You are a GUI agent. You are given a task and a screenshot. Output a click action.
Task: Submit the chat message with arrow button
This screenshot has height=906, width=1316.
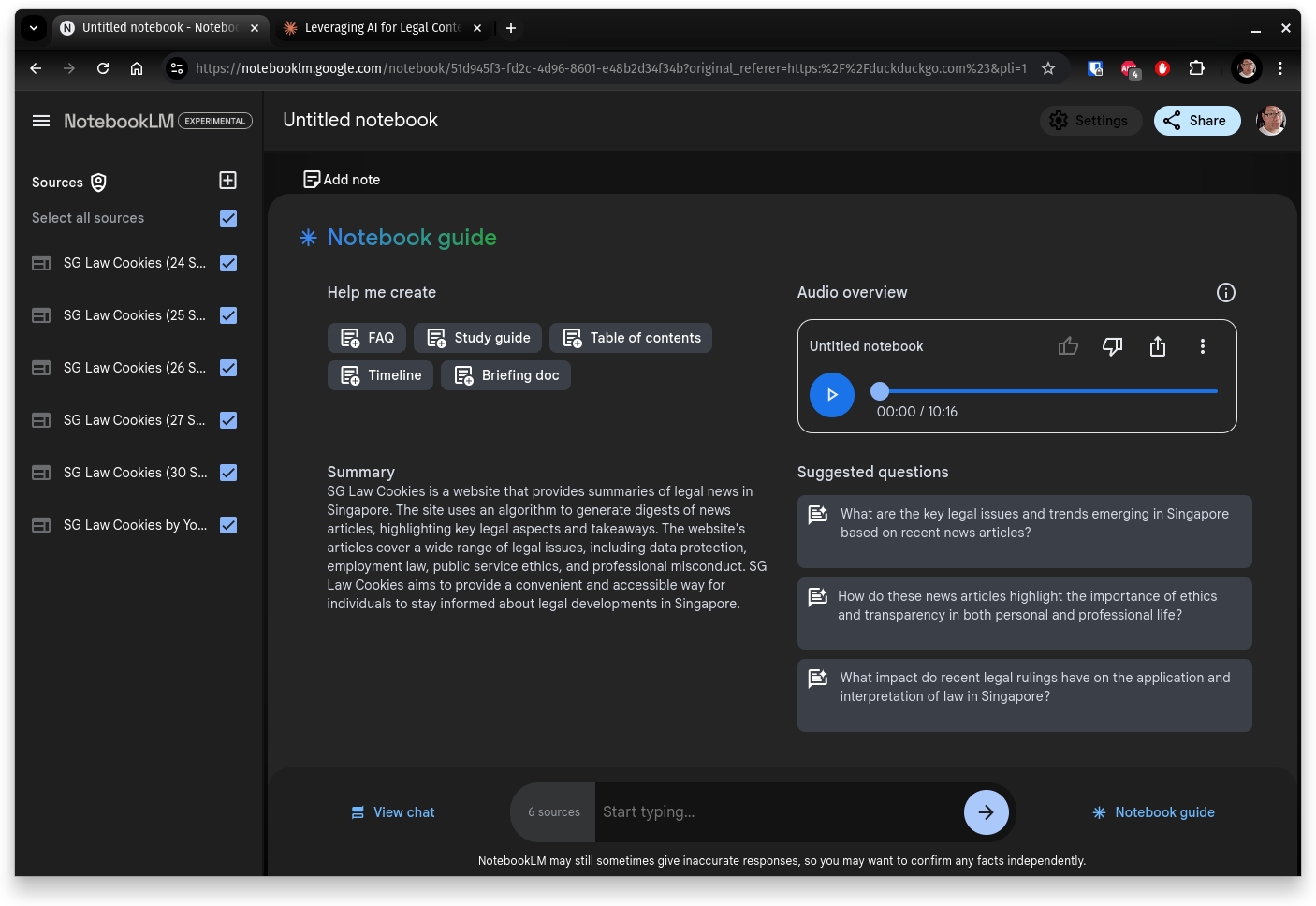point(987,812)
